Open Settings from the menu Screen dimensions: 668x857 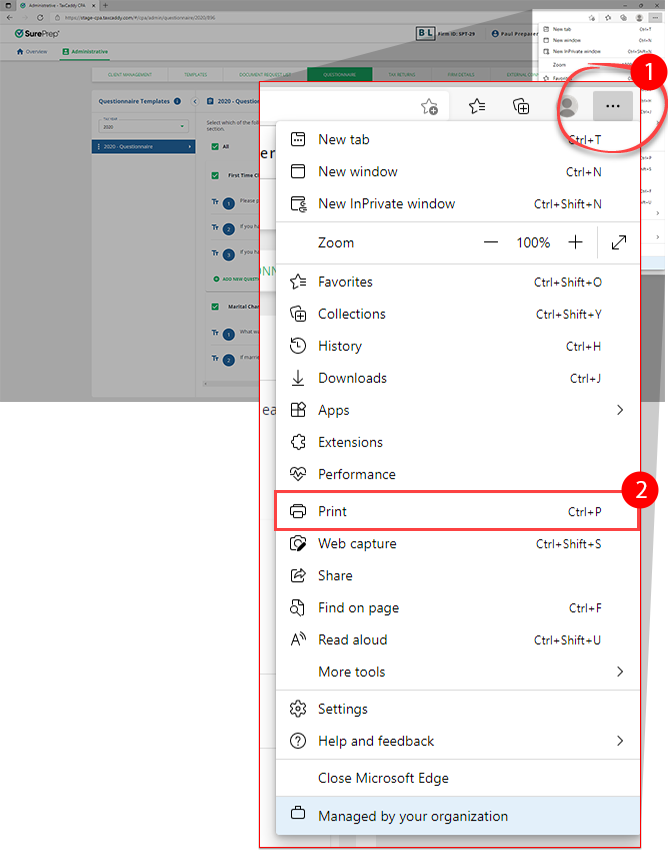tap(458, 709)
